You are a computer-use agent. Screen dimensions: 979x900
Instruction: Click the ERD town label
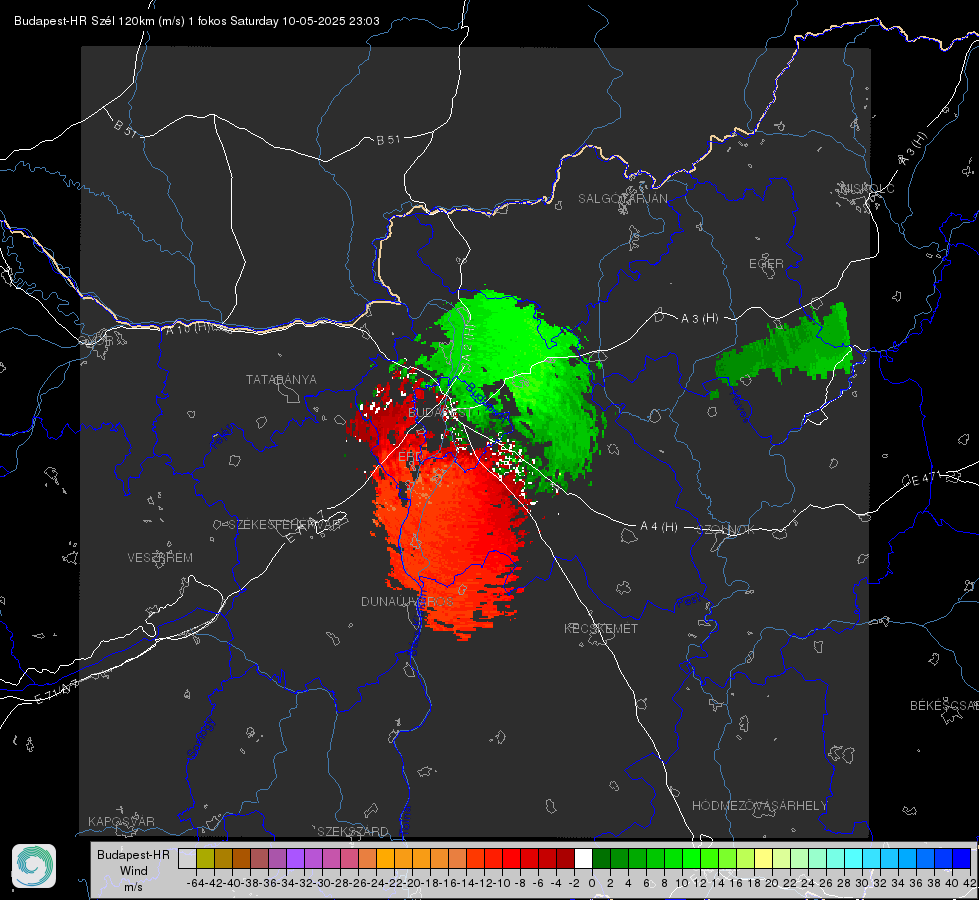(410, 457)
